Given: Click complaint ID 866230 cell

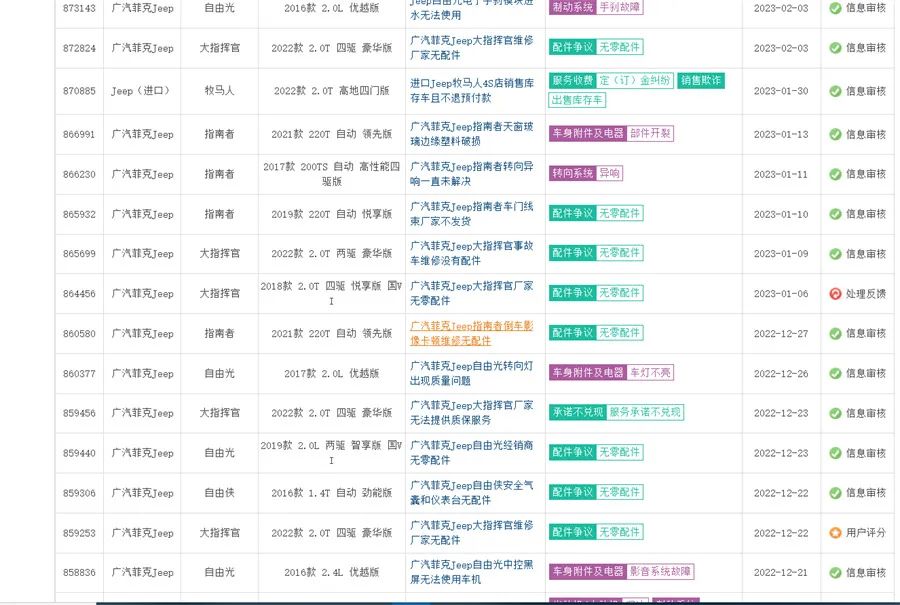Looking at the screenshot, I should click(80, 174).
